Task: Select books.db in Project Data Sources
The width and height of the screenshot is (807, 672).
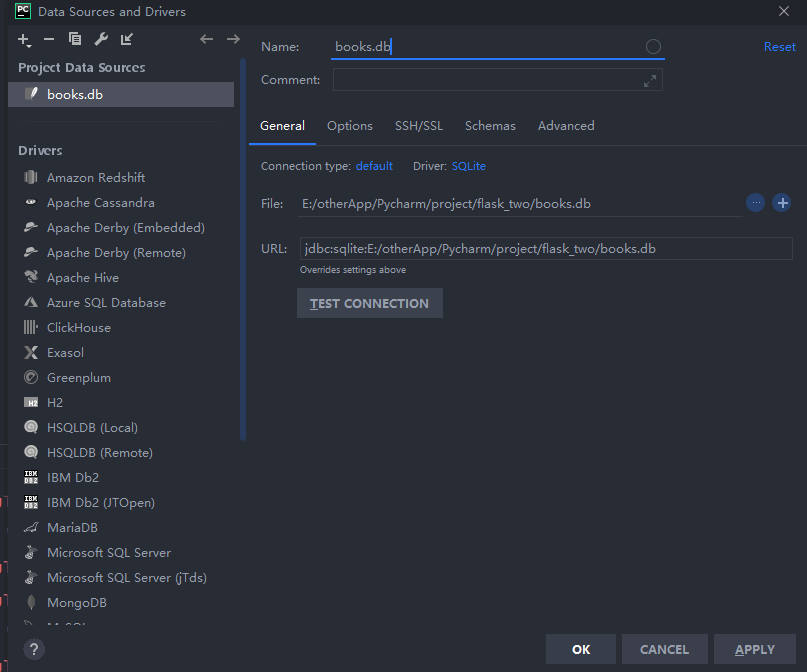Action: [121, 95]
